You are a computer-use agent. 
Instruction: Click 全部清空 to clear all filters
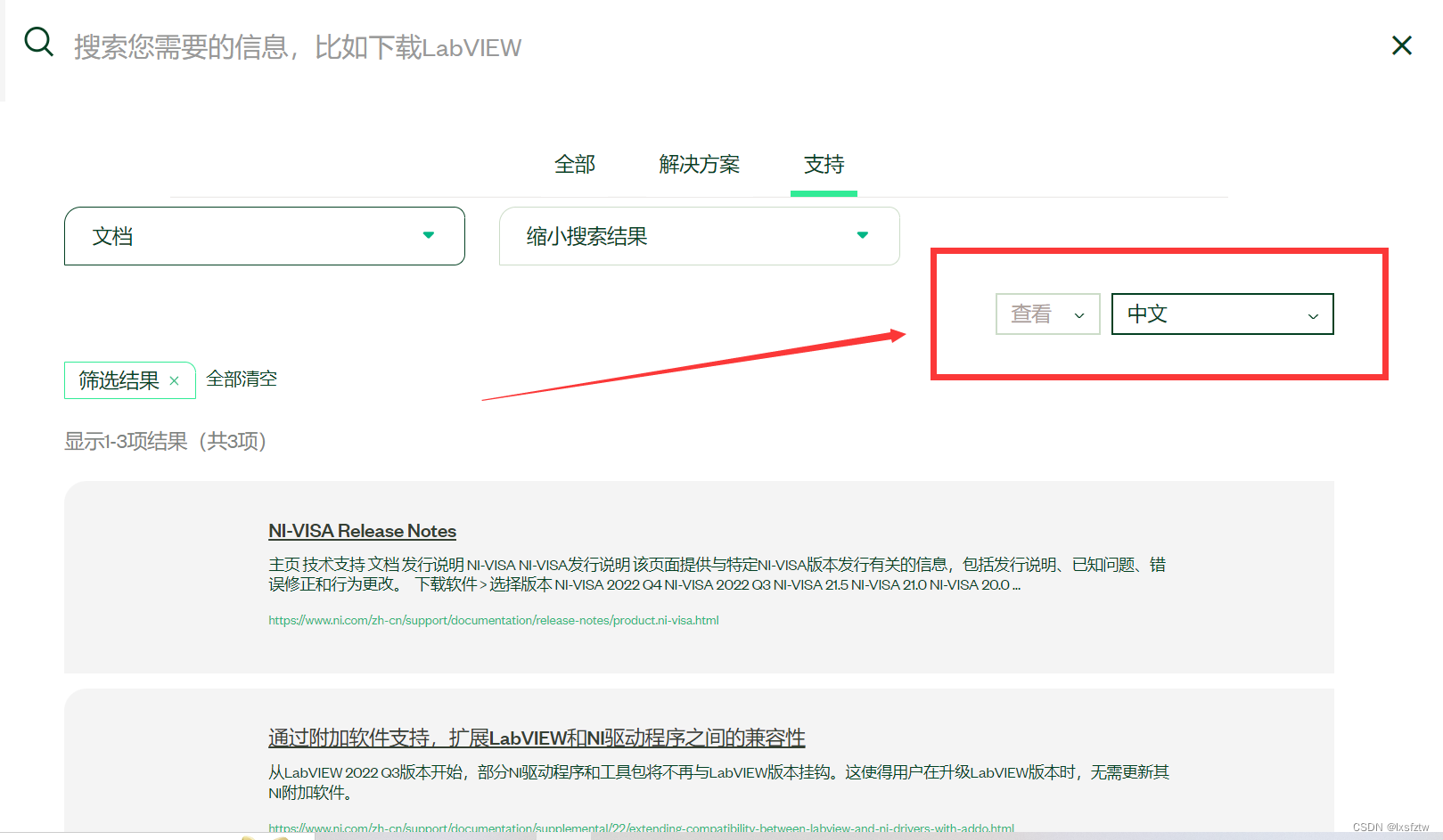pyautogui.click(x=242, y=379)
